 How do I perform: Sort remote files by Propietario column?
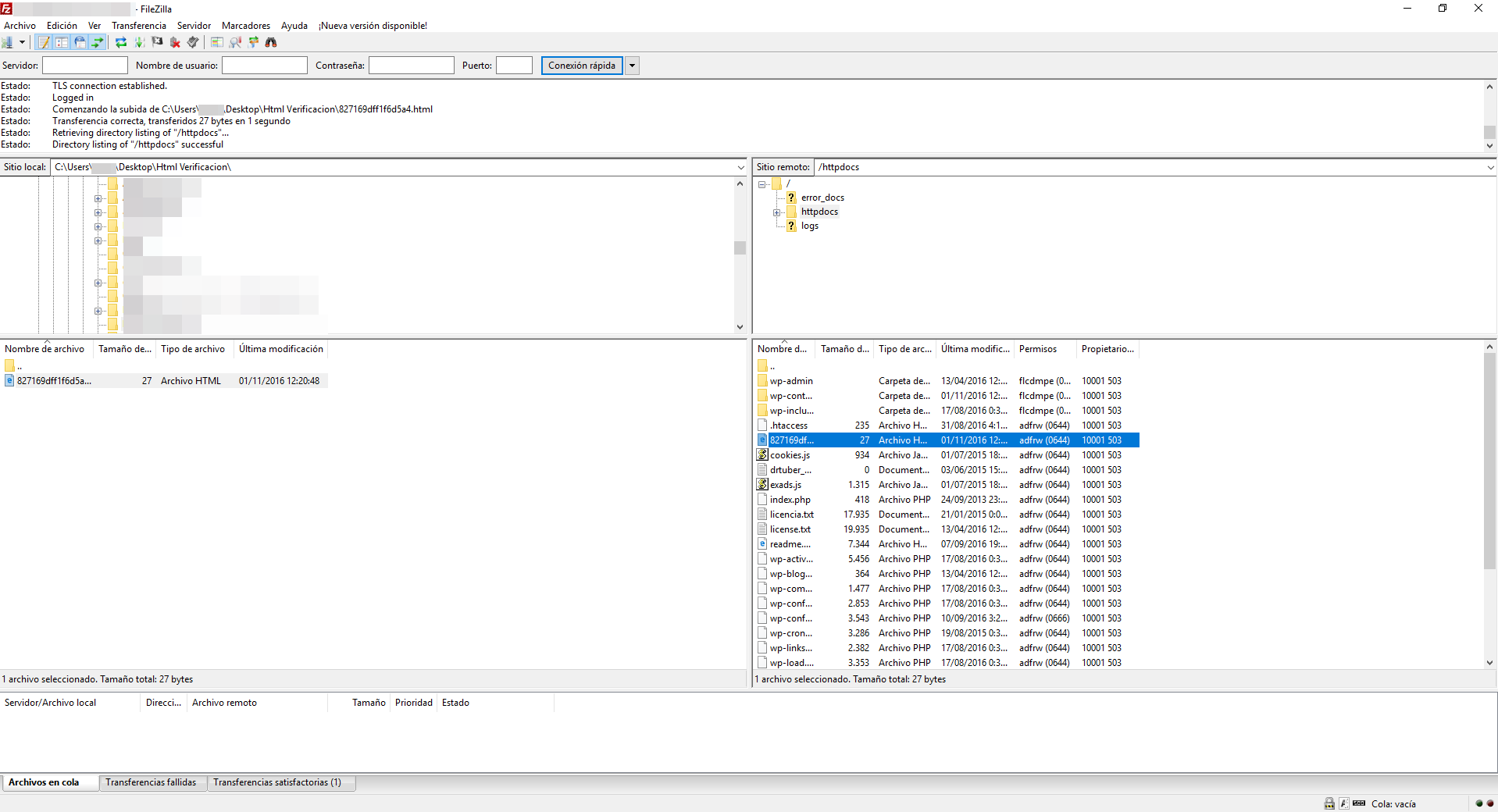click(x=1107, y=349)
